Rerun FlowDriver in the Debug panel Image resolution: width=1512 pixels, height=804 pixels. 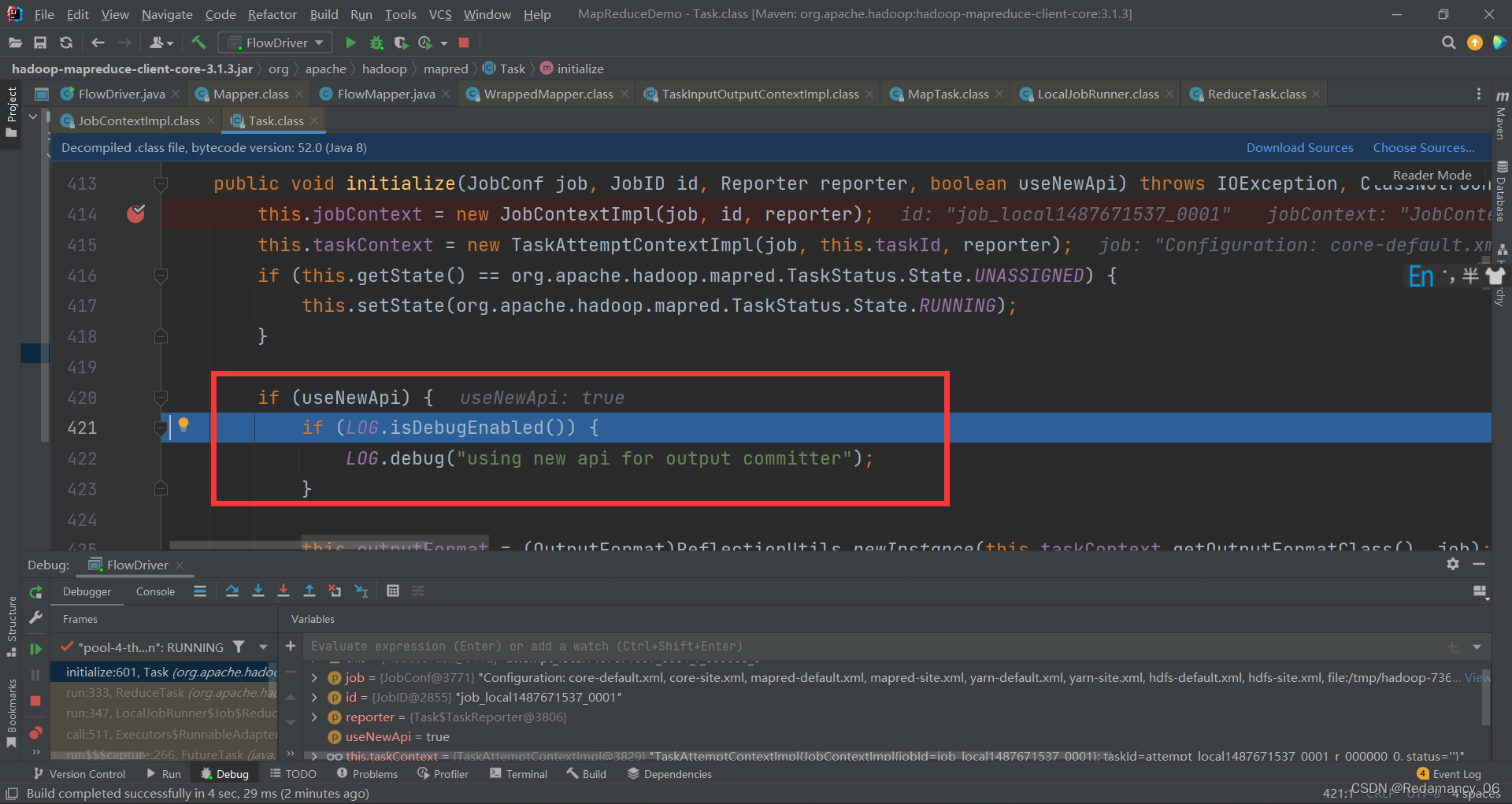click(35, 592)
